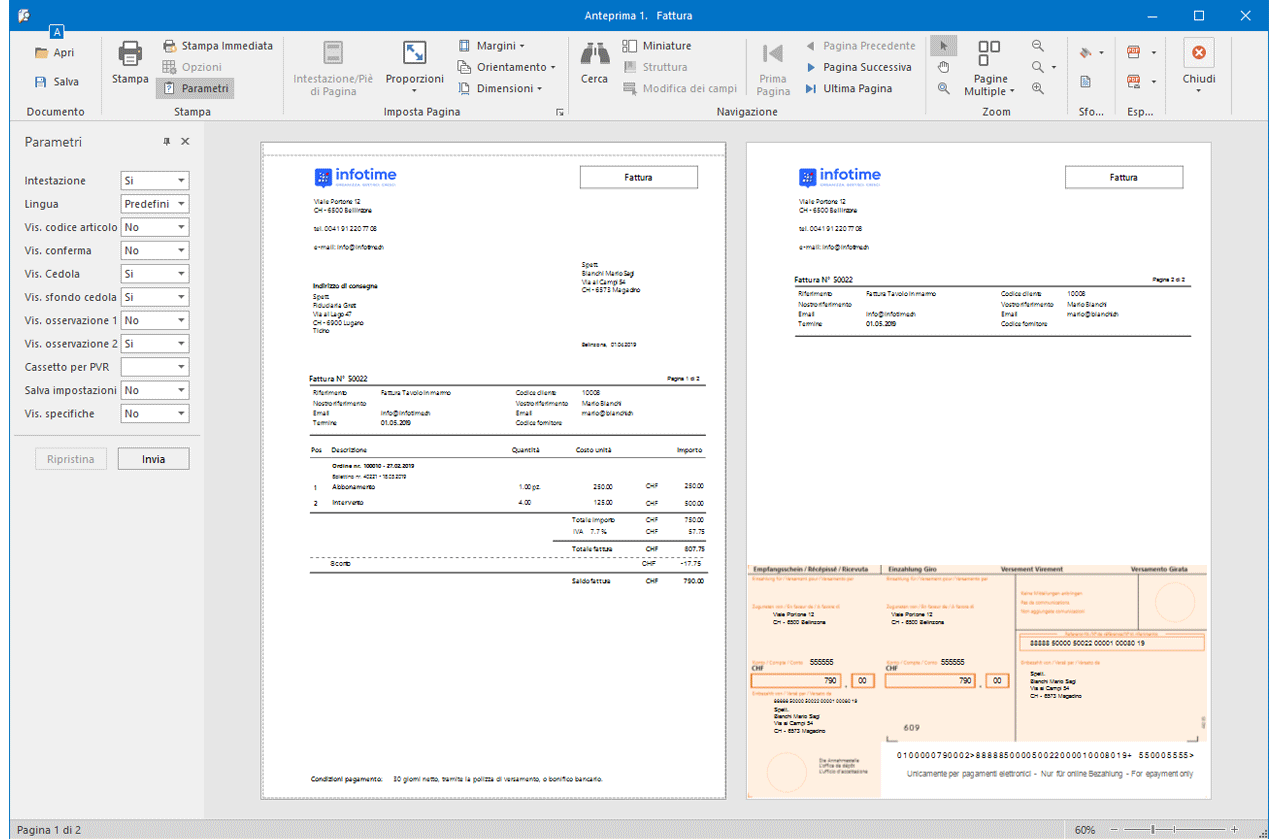Close the Parametri panel

click(185, 142)
